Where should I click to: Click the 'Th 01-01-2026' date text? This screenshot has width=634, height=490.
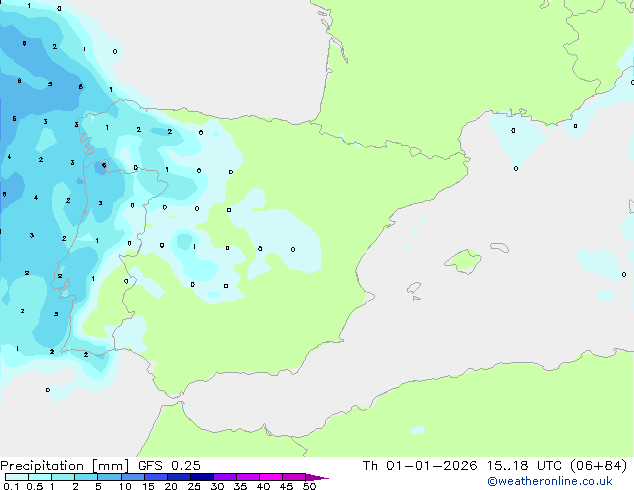(420, 466)
